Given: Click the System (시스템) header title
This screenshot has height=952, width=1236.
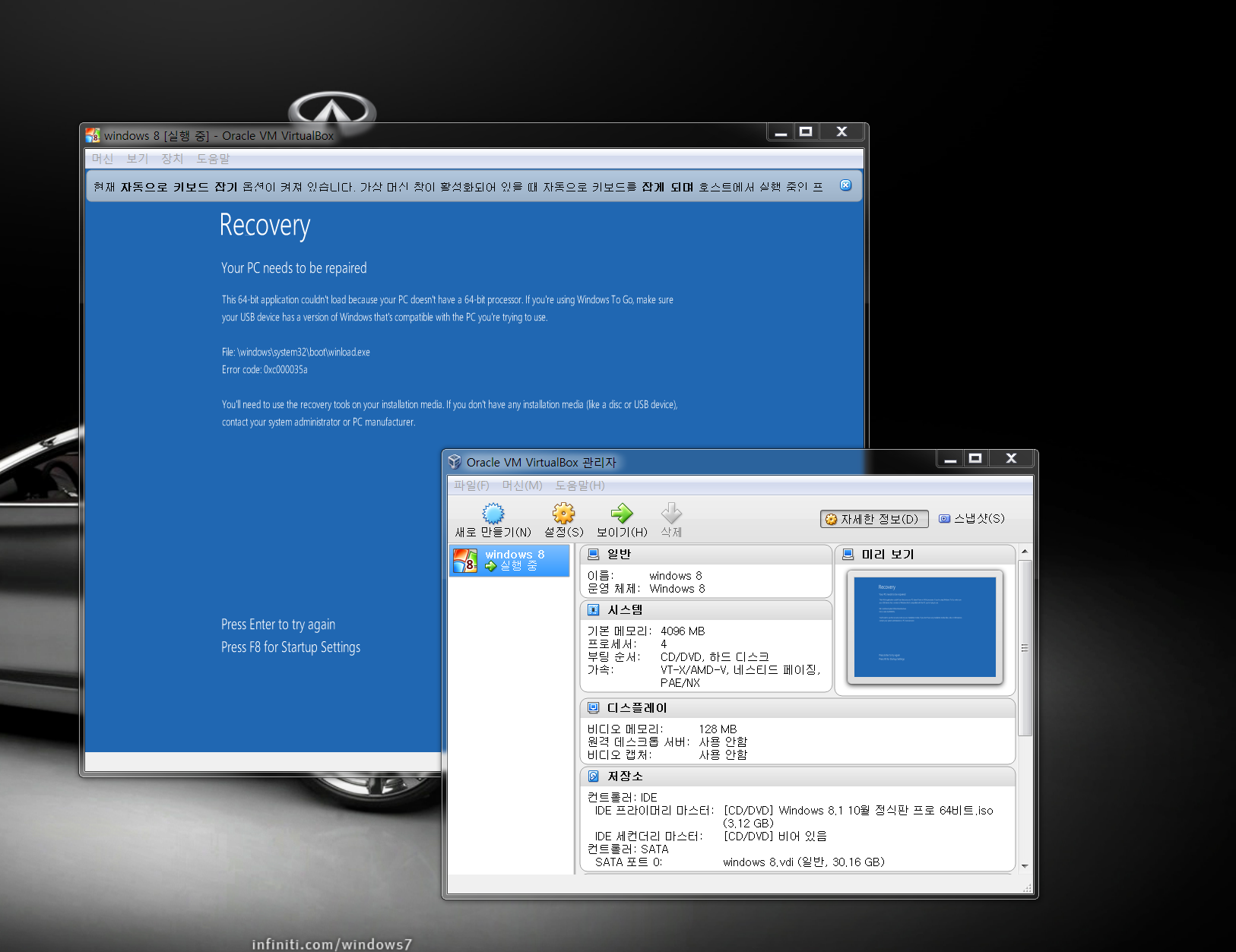Looking at the screenshot, I should (625, 610).
